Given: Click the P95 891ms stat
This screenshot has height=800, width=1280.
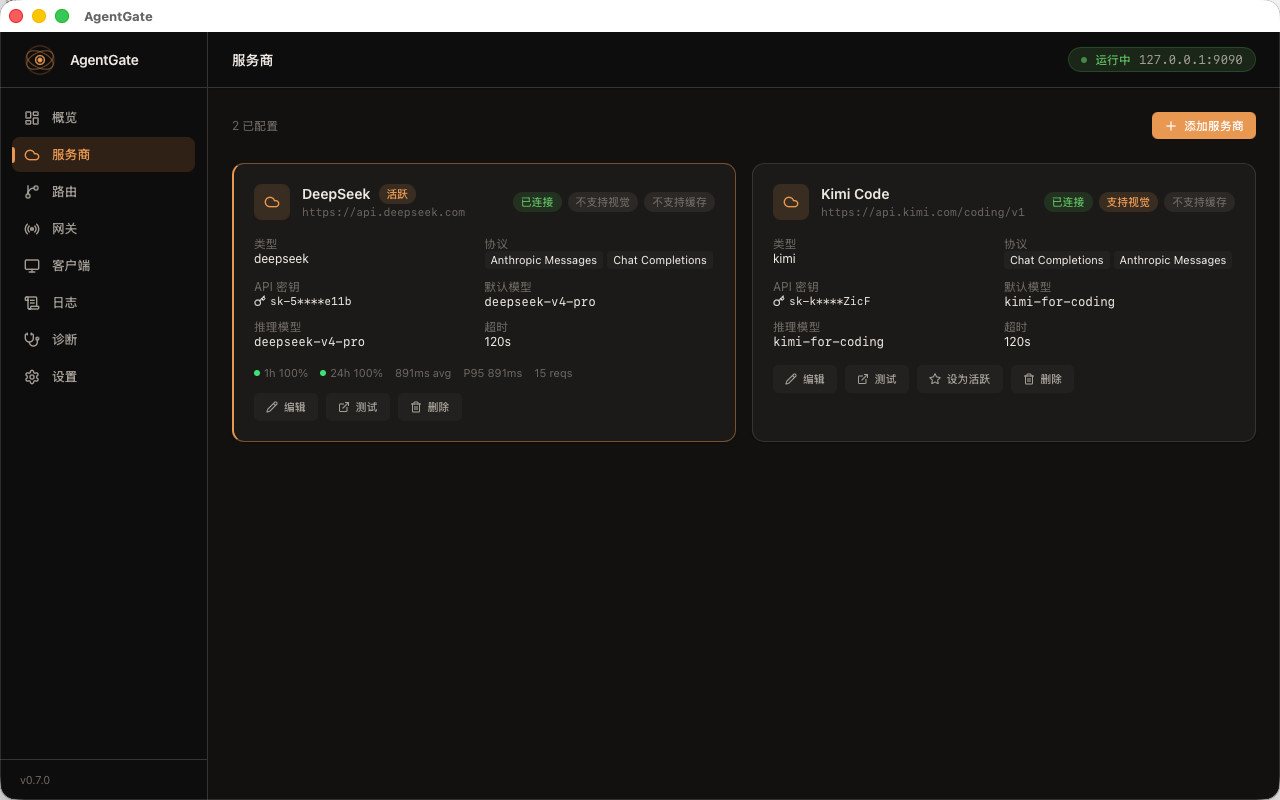Looking at the screenshot, I should (x=493, y=373).
